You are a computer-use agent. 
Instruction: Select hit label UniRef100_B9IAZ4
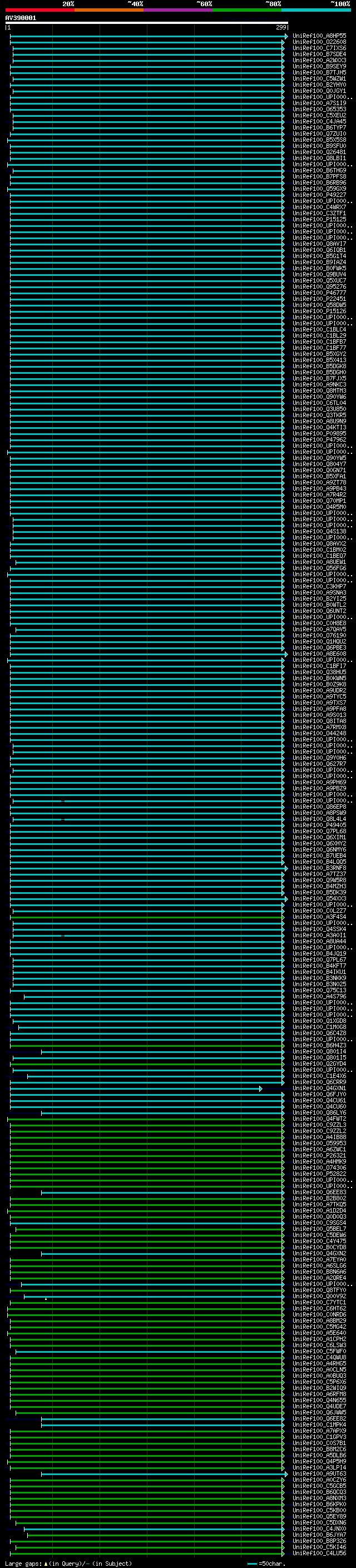(x=319, y=263)
